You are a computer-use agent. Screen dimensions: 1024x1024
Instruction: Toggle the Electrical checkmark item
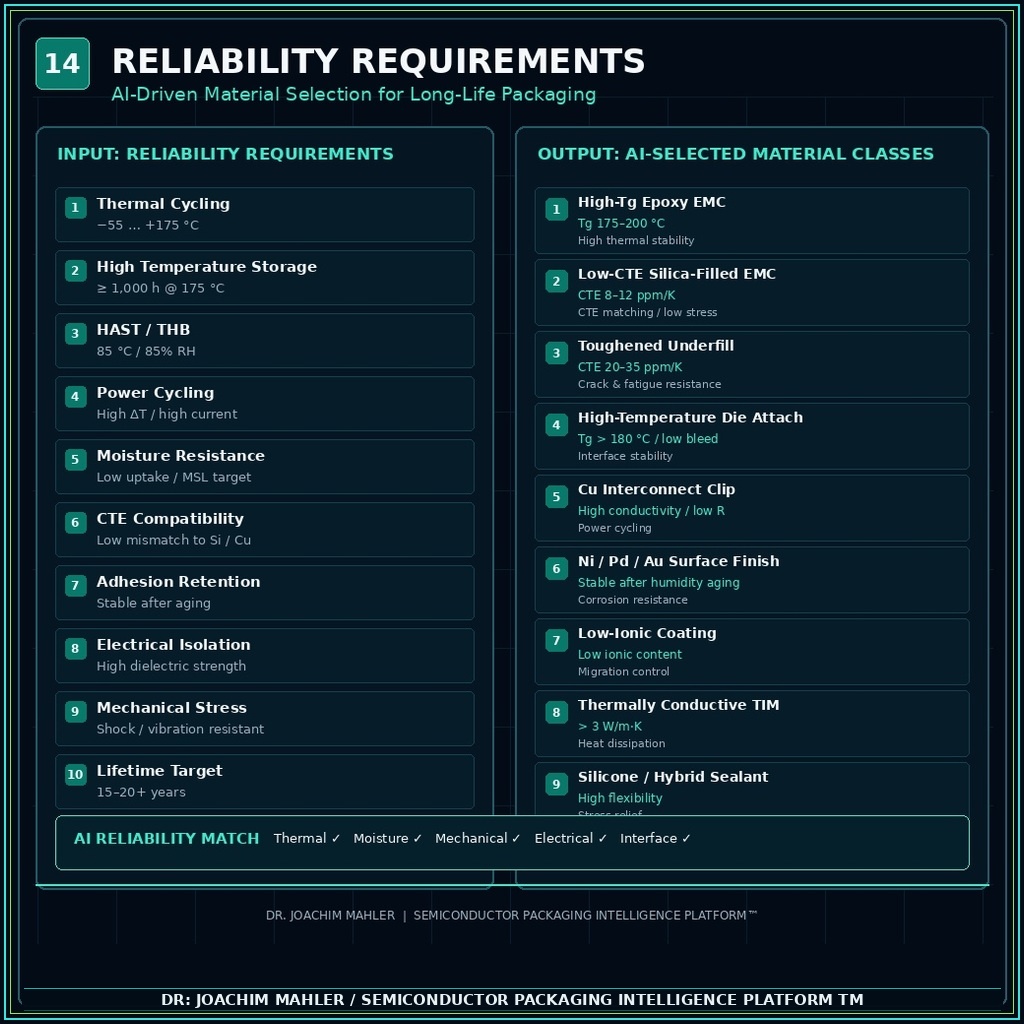point(570,839)
